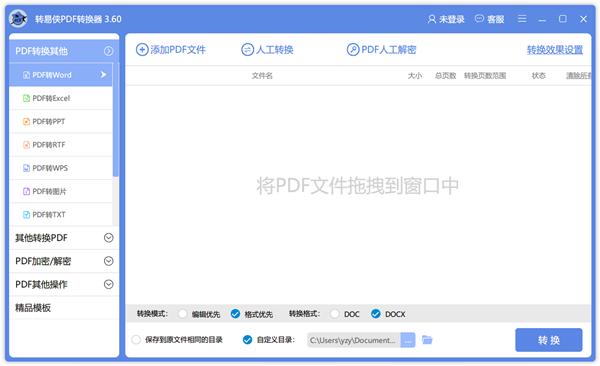Close the application window

583,19
